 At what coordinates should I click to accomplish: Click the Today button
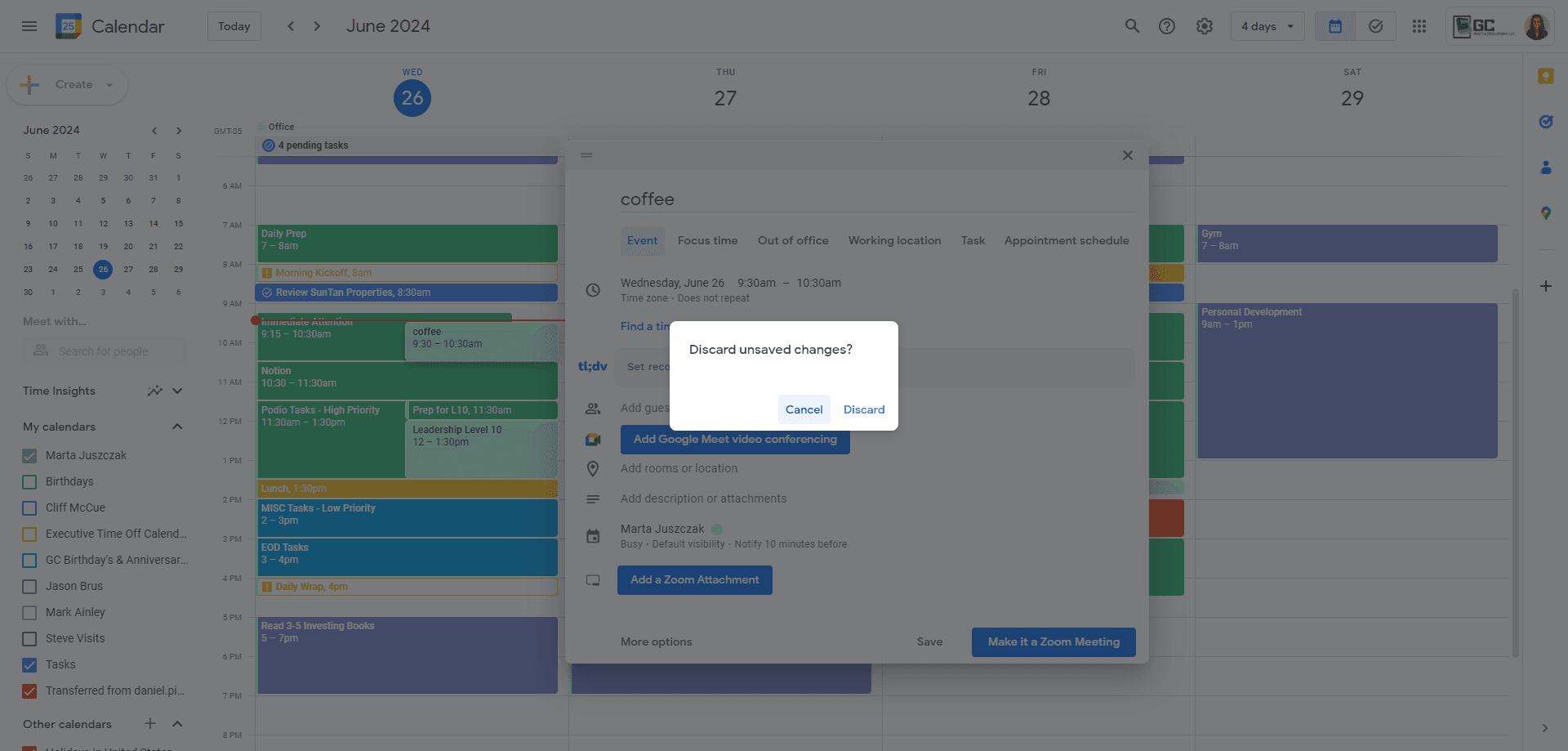(234, 26)
